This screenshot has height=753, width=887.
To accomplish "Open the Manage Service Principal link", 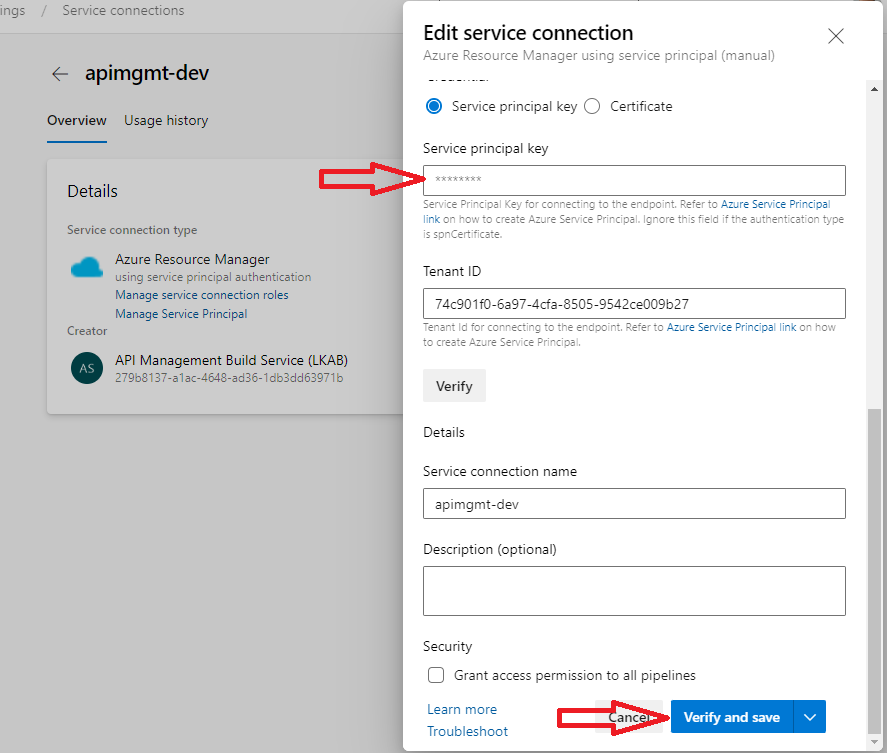I will tap(181, 313).
